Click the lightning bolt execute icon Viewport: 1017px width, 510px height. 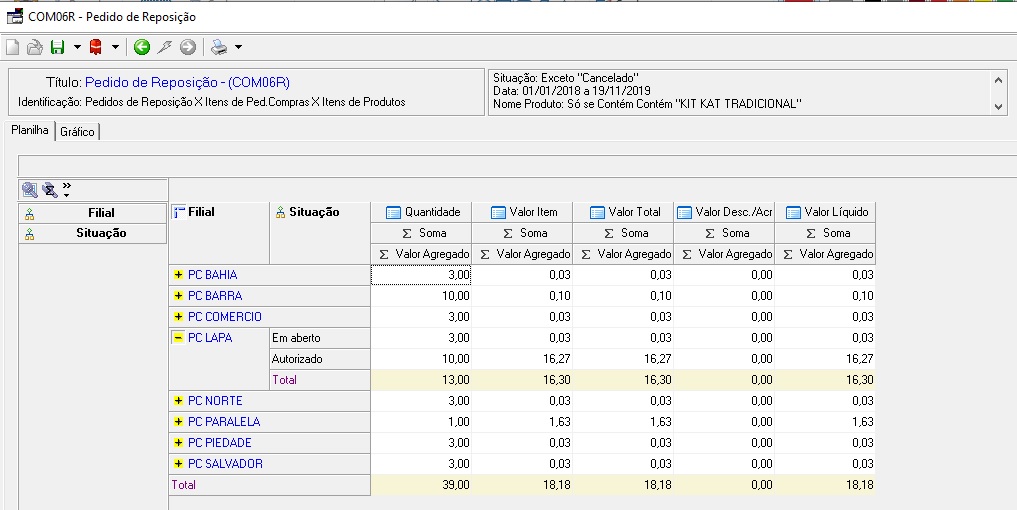[165, 47]
